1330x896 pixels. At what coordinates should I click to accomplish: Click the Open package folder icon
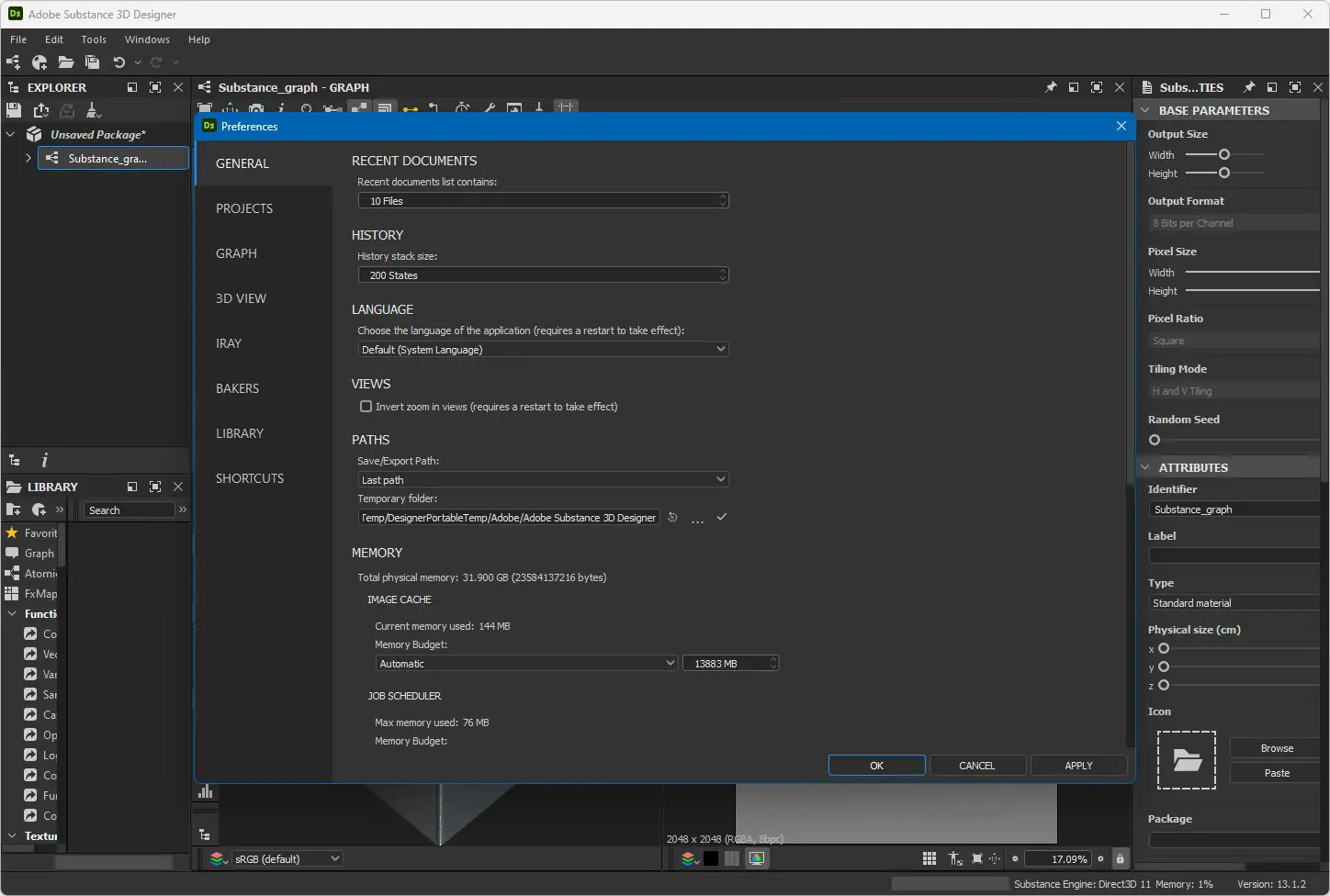(x=66, y=62)
